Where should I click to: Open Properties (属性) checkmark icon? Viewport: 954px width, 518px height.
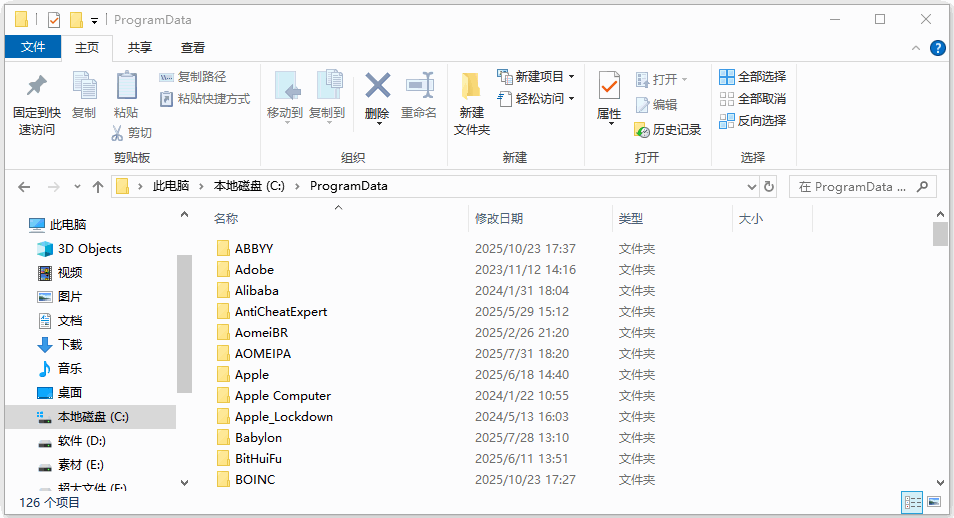pyautogui.click(x=609, y=86)
